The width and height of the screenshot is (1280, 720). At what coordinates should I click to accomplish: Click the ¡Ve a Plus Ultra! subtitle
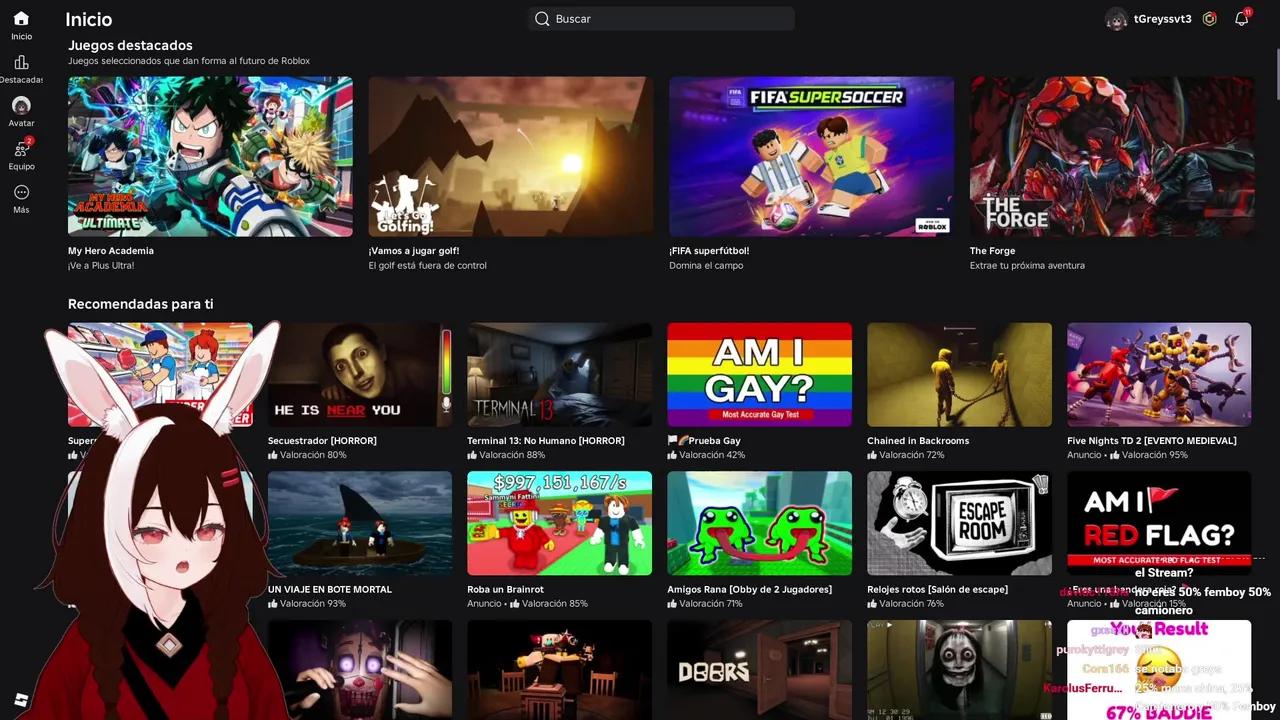point(101,266)
